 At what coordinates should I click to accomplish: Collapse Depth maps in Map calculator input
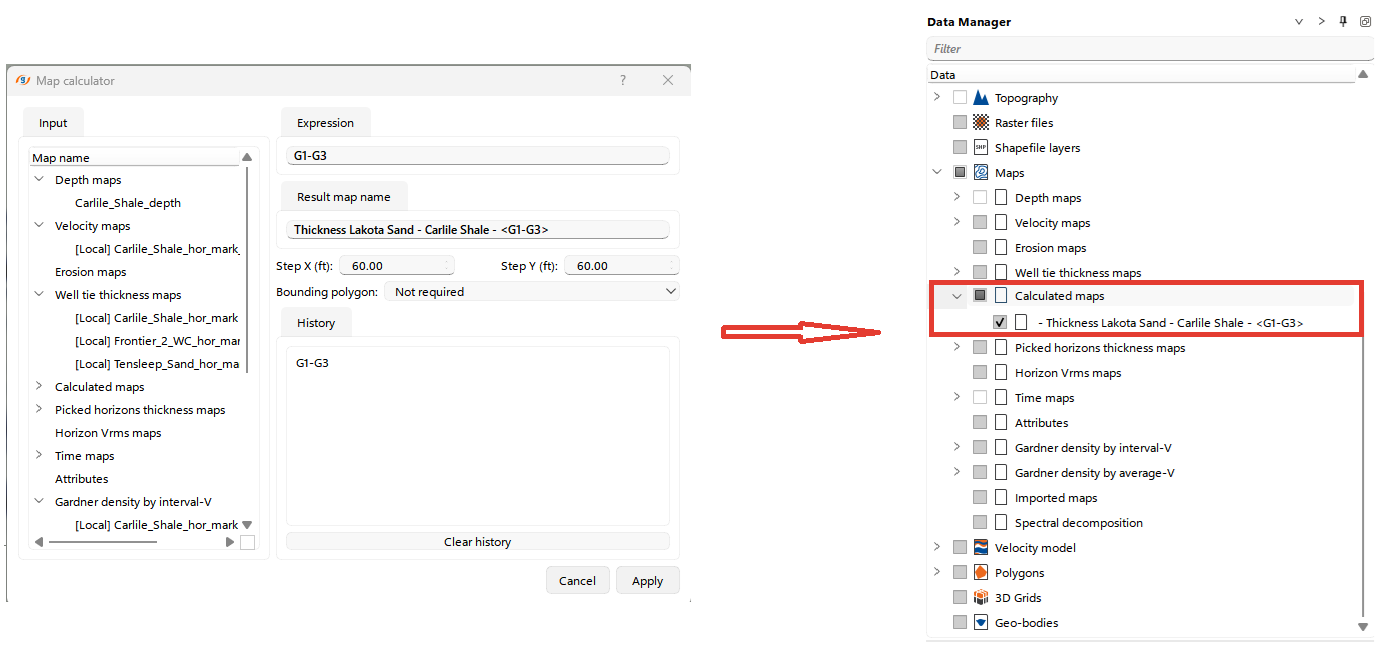coord(39,180)
